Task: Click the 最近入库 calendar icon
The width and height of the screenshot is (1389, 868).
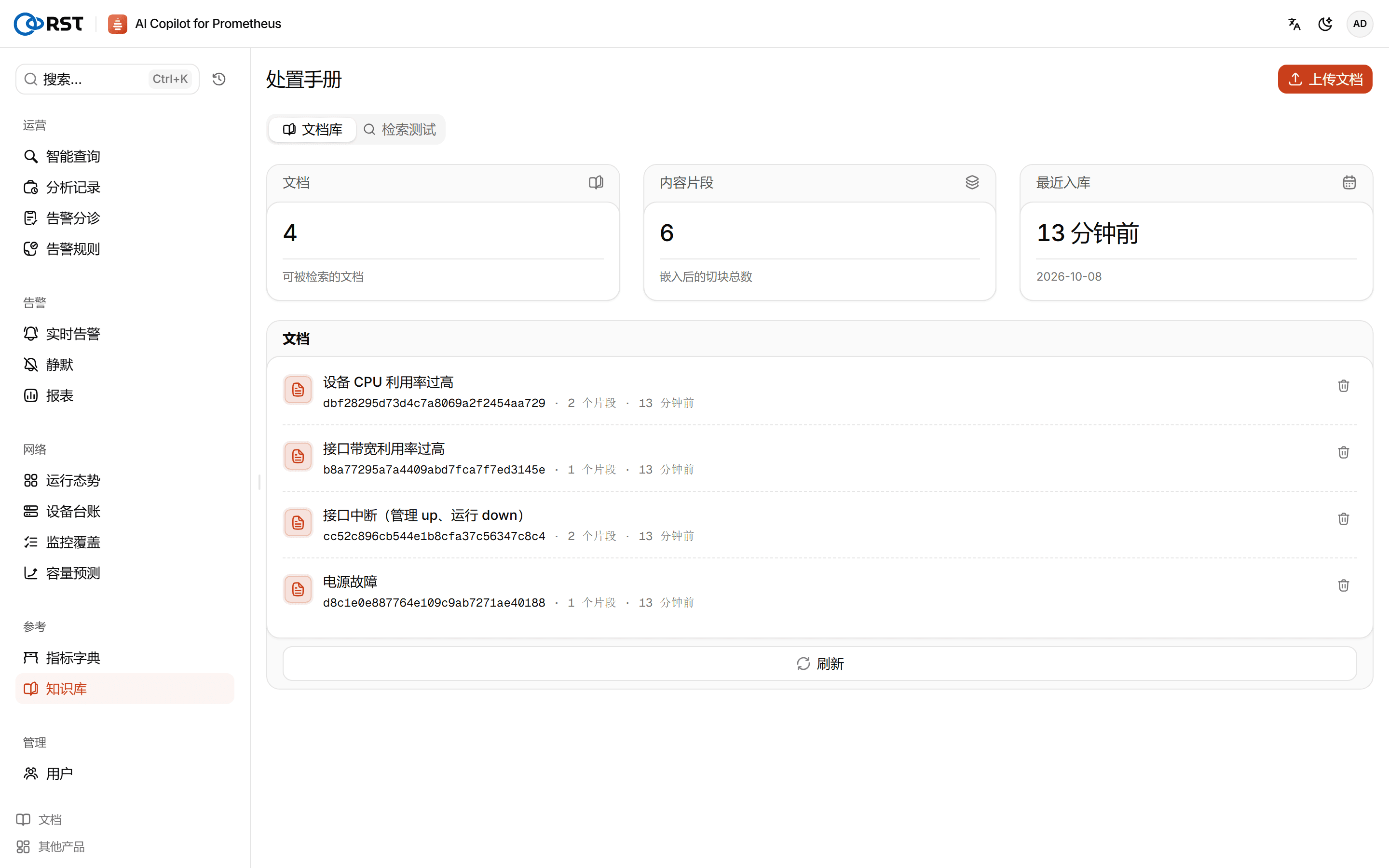Action: coord(1349,183)
